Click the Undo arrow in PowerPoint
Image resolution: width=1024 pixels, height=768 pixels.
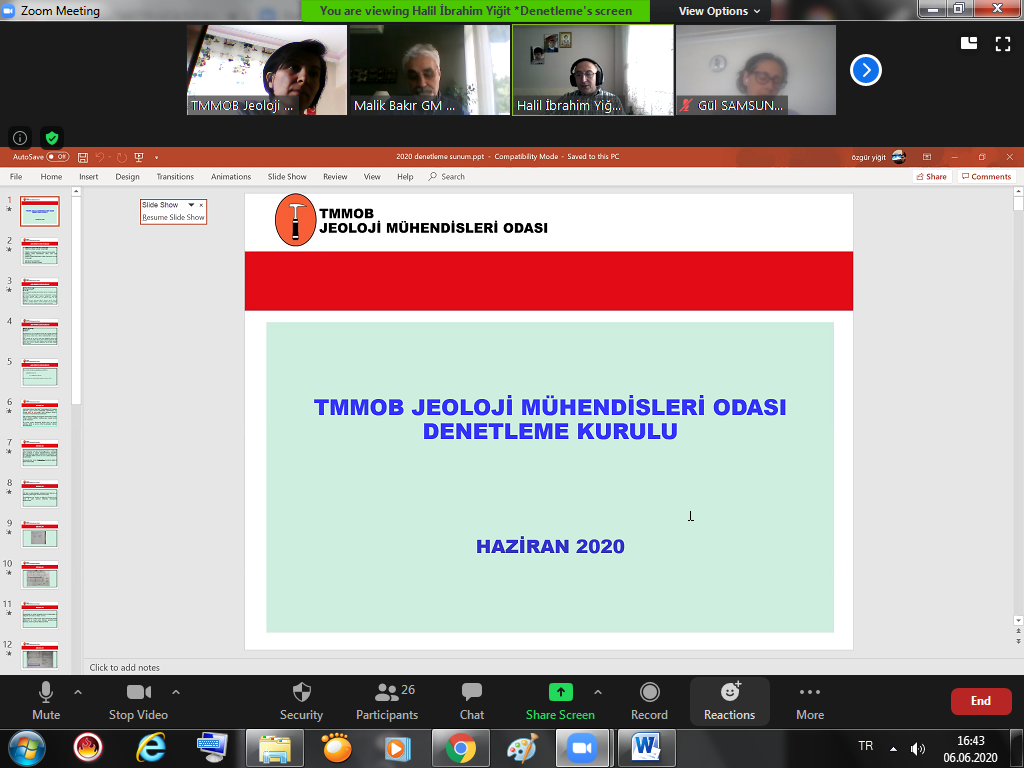click(100, 157)
